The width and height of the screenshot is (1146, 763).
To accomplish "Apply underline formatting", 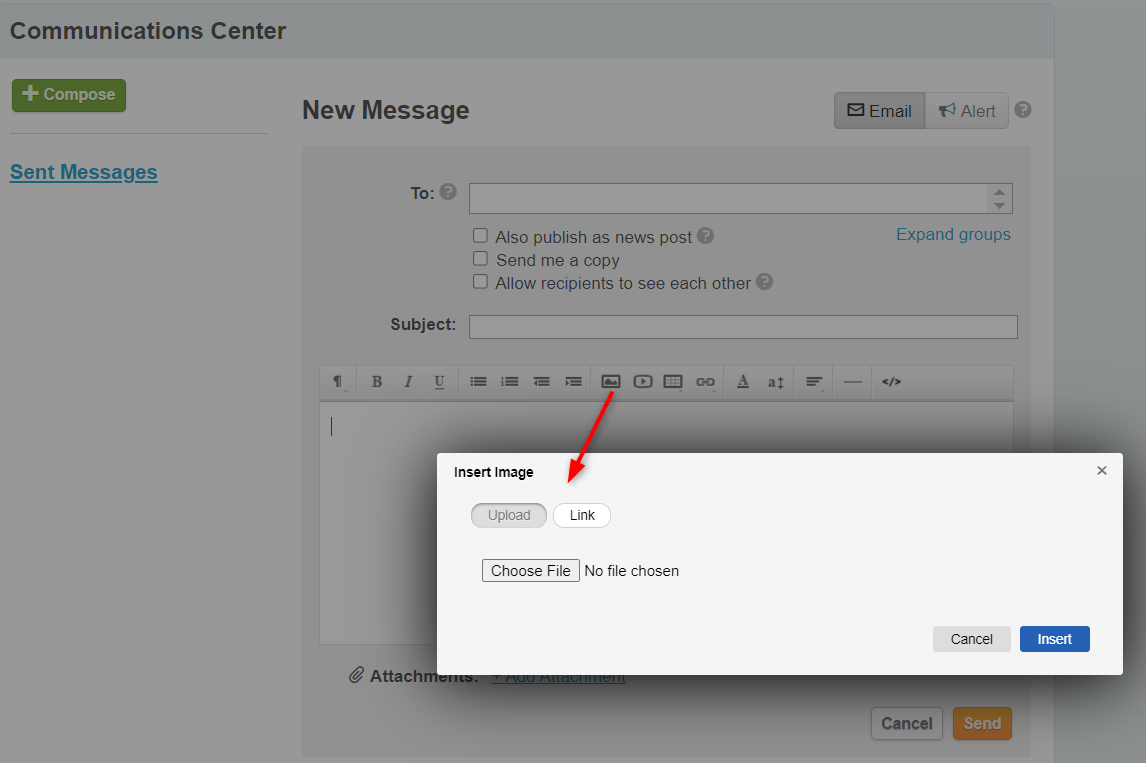I will [x=439, y=382].
